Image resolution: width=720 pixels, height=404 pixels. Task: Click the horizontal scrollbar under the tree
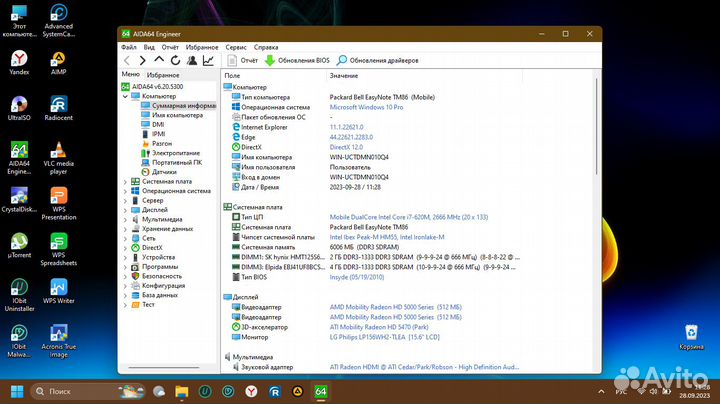click(x=163, y=367)
